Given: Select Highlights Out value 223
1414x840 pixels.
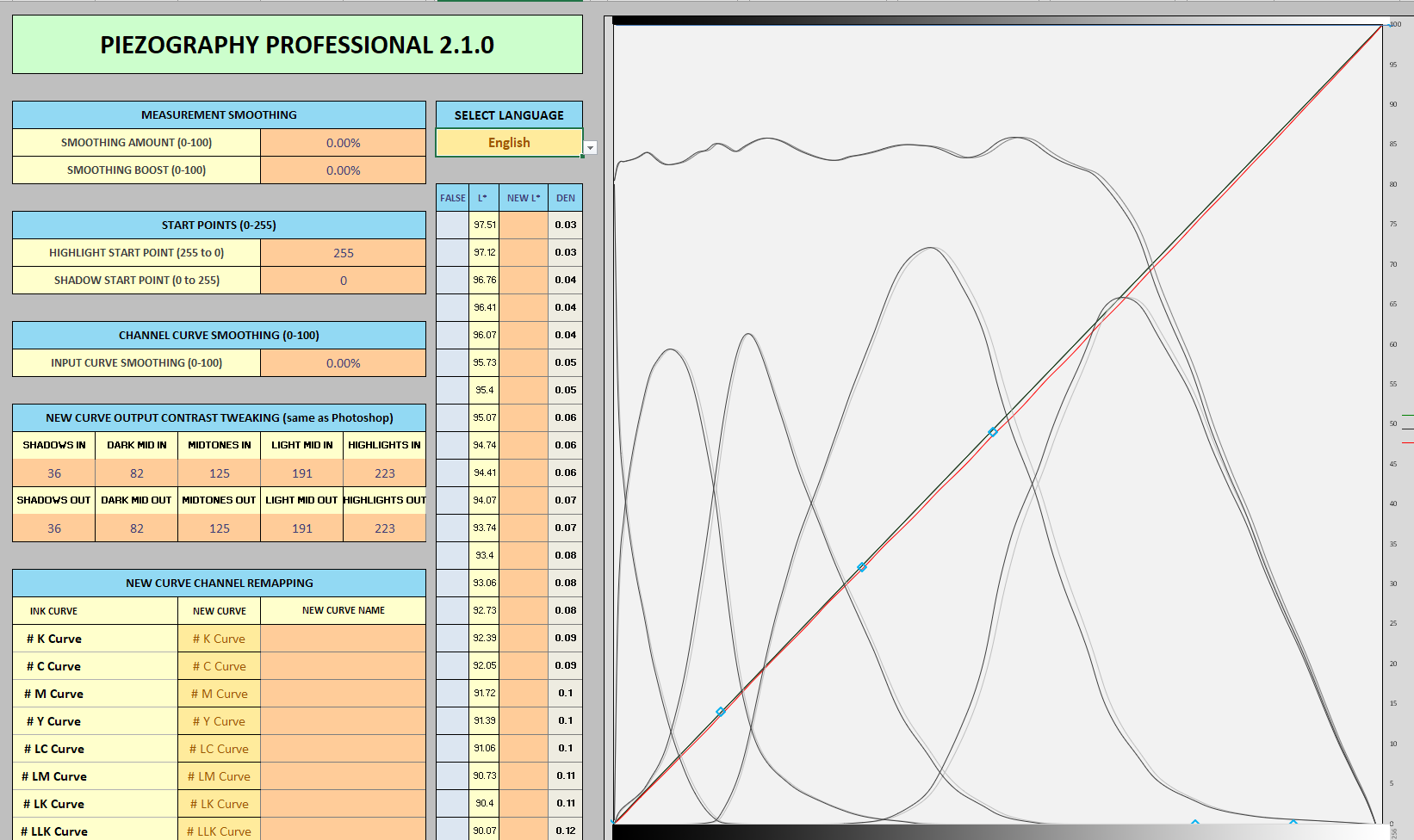Looking at the screenshot, I should pos(385,528).
